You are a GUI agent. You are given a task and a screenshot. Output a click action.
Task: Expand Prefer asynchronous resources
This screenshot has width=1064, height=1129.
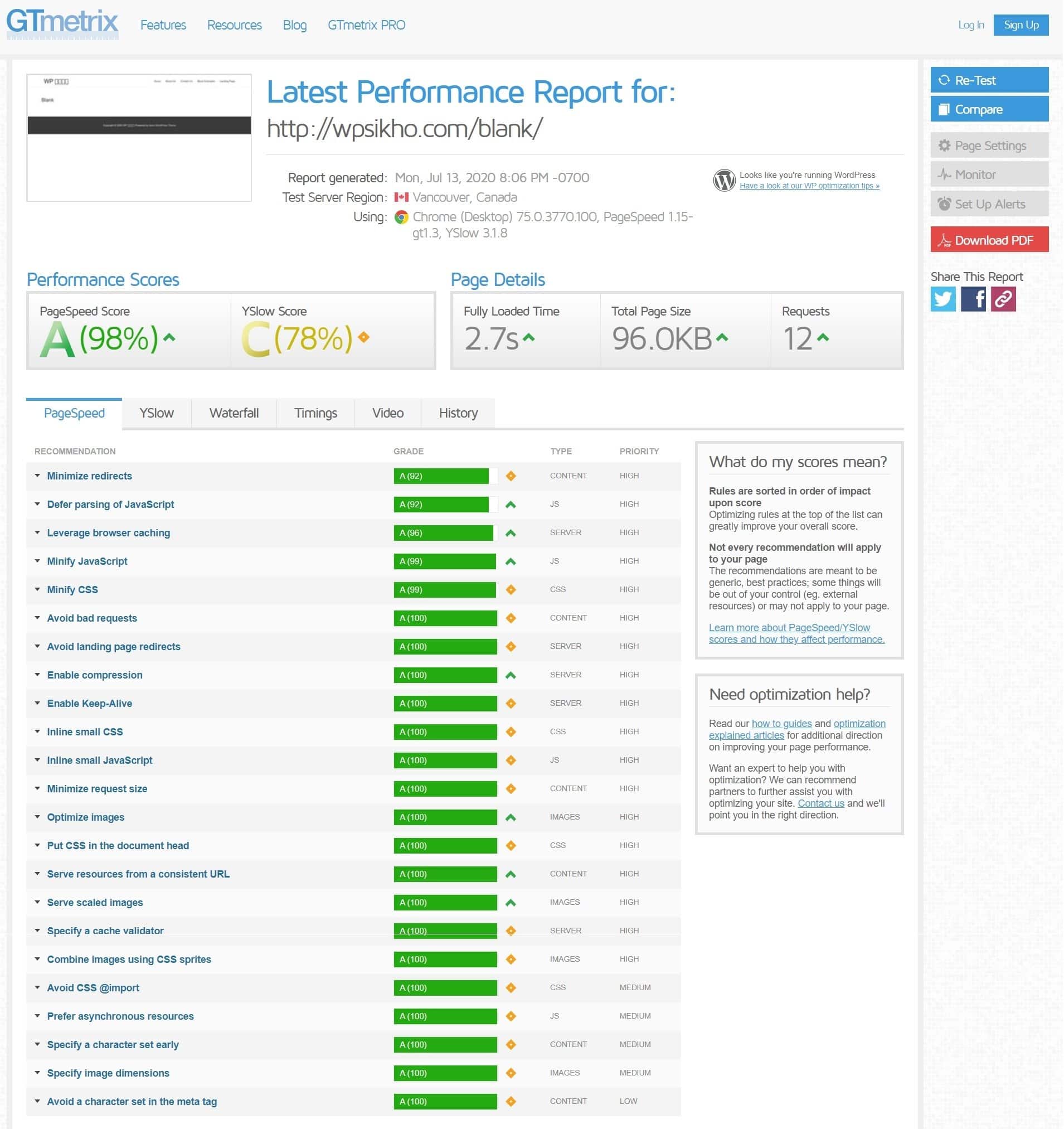coord(120,1016)
